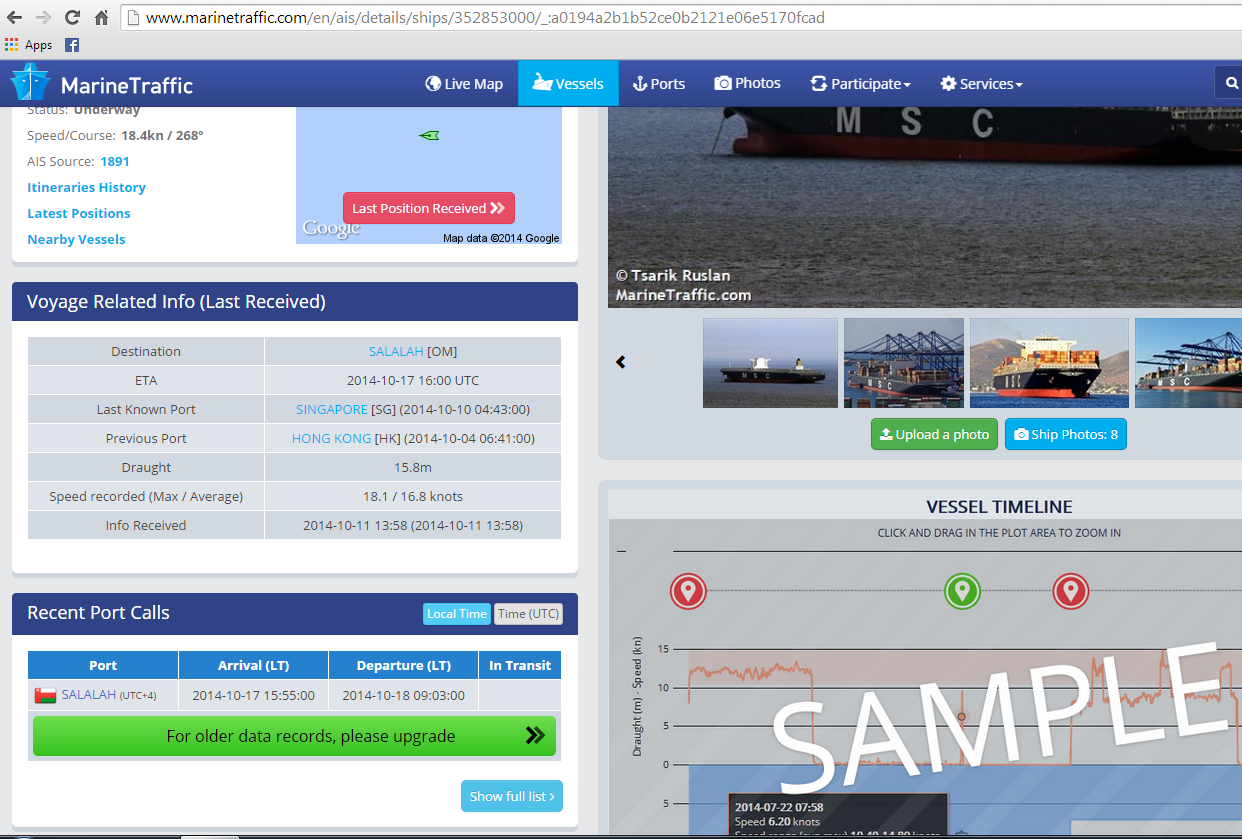Image resolution: width=1242 pixels, height=839 pixels.
Task: Click the red timeline pin right of green
Action: [x=1070, y=591]
